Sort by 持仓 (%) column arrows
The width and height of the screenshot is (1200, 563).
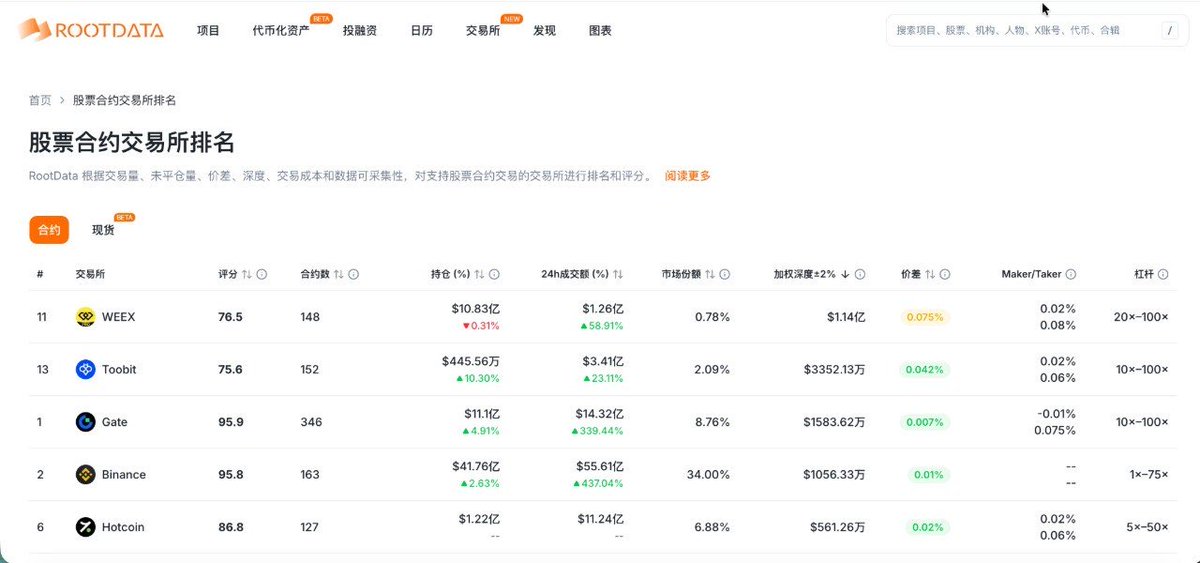click(x=479, y=274)
